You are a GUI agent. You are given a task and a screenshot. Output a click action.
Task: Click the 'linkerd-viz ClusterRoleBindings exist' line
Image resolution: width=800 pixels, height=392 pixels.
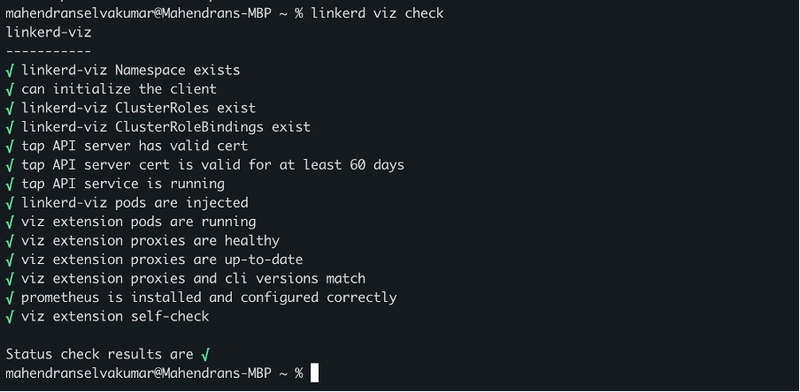tap(165, 127)
